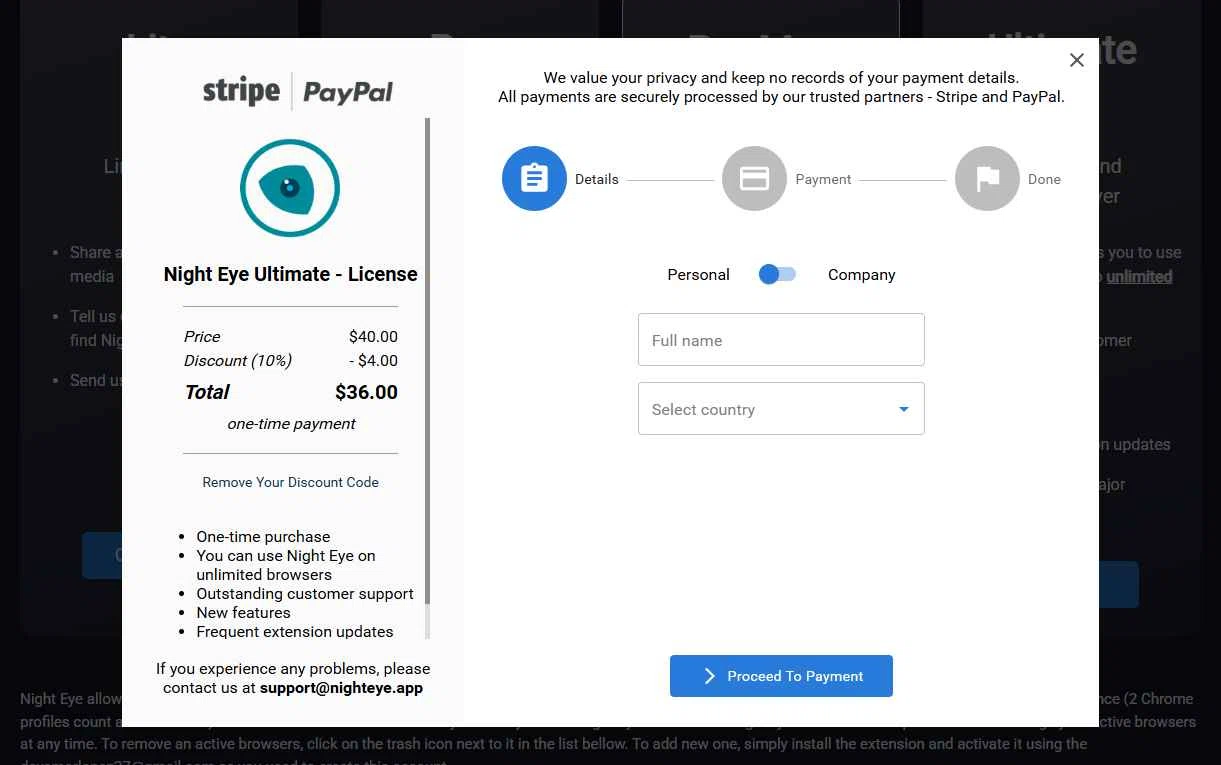Click the Done flag step icon
The height and width of the screenshot is (765, 1221).
pyautogui.click(x=987, y=179)
